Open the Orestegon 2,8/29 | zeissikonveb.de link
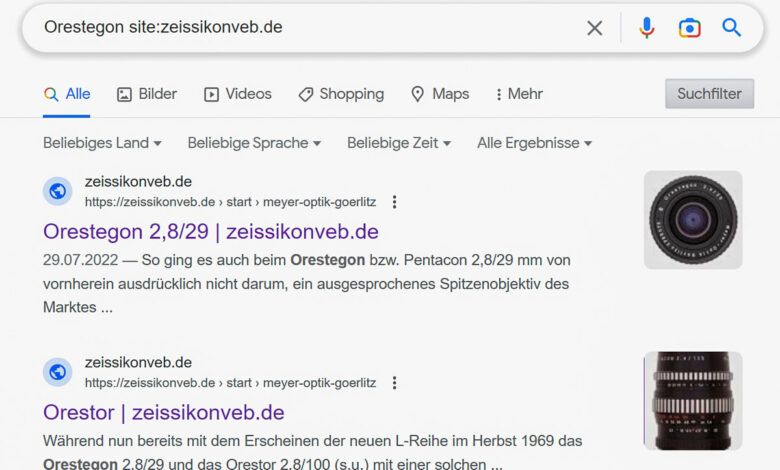The height and width of the screenshot is (470, 780). (211, 232)
